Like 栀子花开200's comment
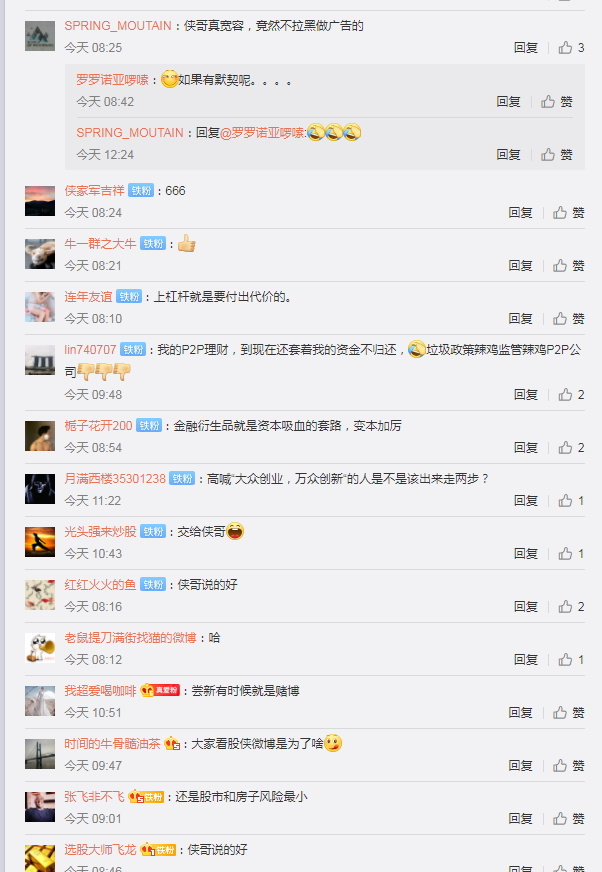Viewport: 602px width, 872px height. click(571, 448)
